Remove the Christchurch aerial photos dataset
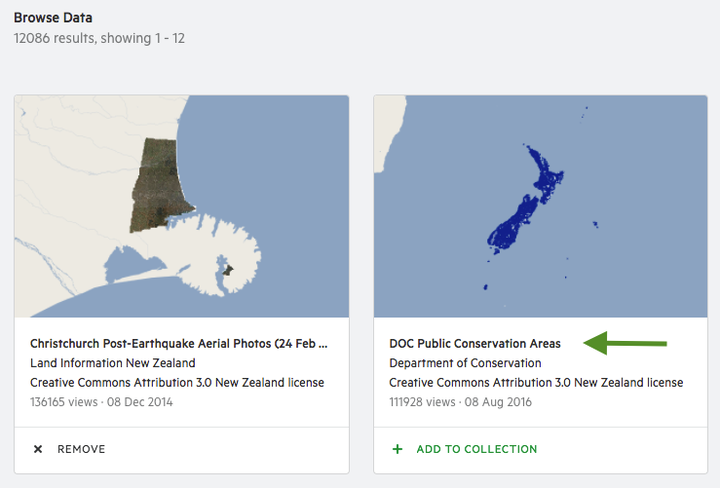 pos(69,449)
